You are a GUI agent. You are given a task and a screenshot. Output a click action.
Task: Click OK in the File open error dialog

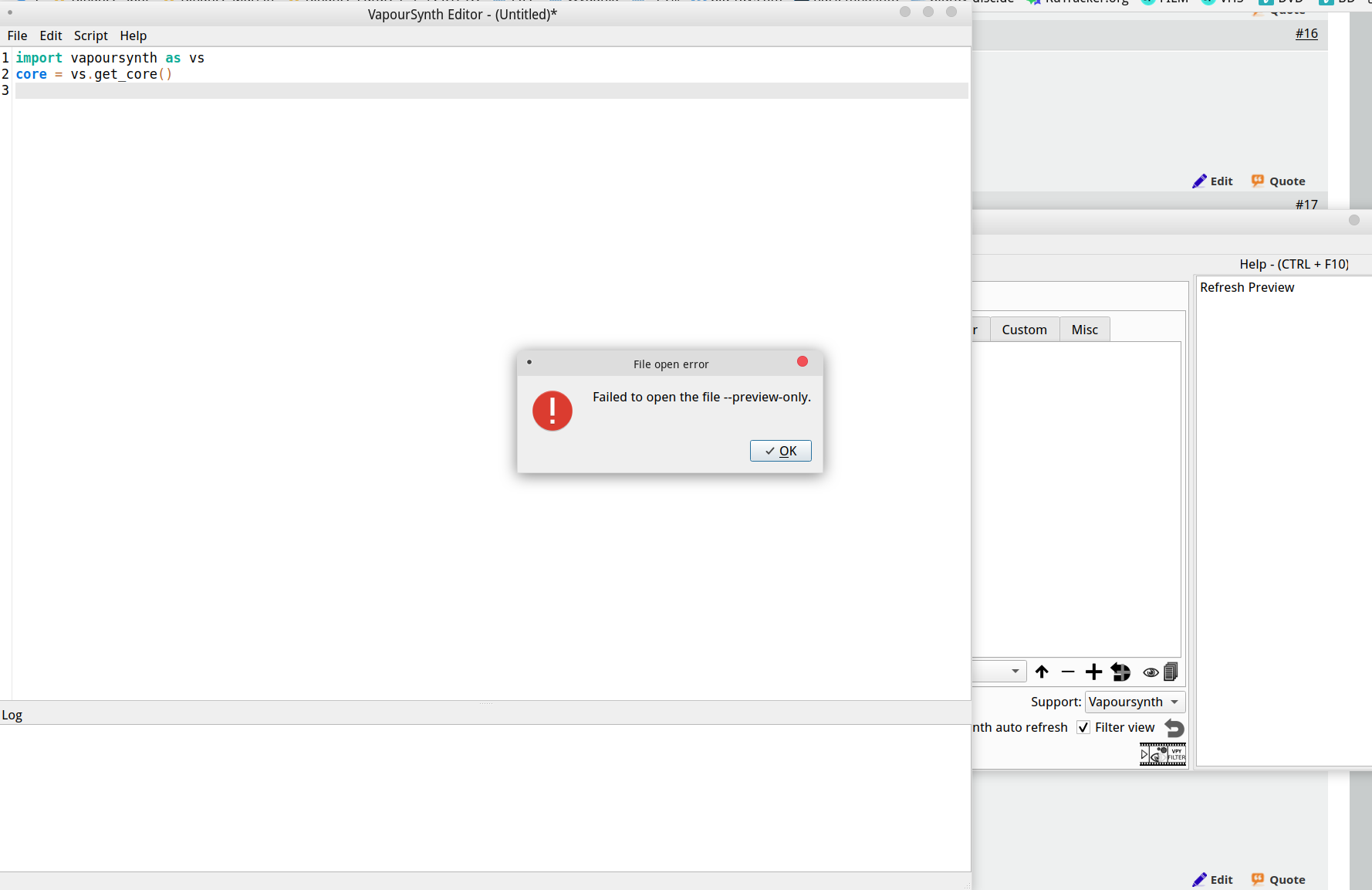click(780, 451)
